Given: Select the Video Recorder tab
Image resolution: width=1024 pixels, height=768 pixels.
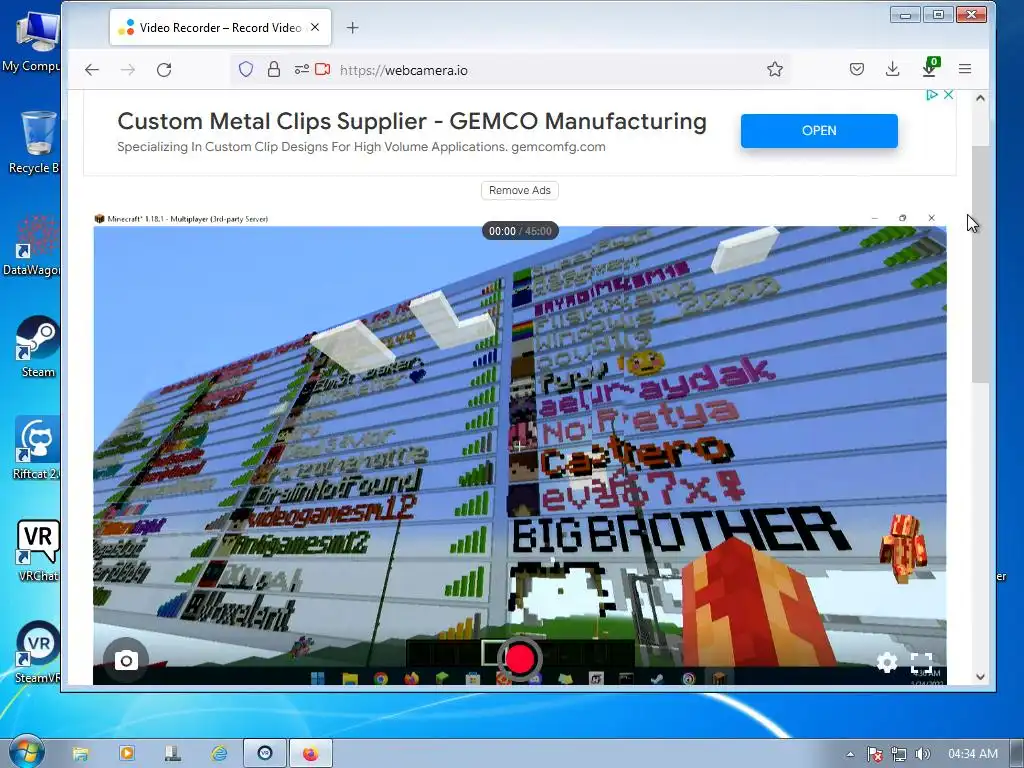Looking at the screenshot, I should 221,27.
